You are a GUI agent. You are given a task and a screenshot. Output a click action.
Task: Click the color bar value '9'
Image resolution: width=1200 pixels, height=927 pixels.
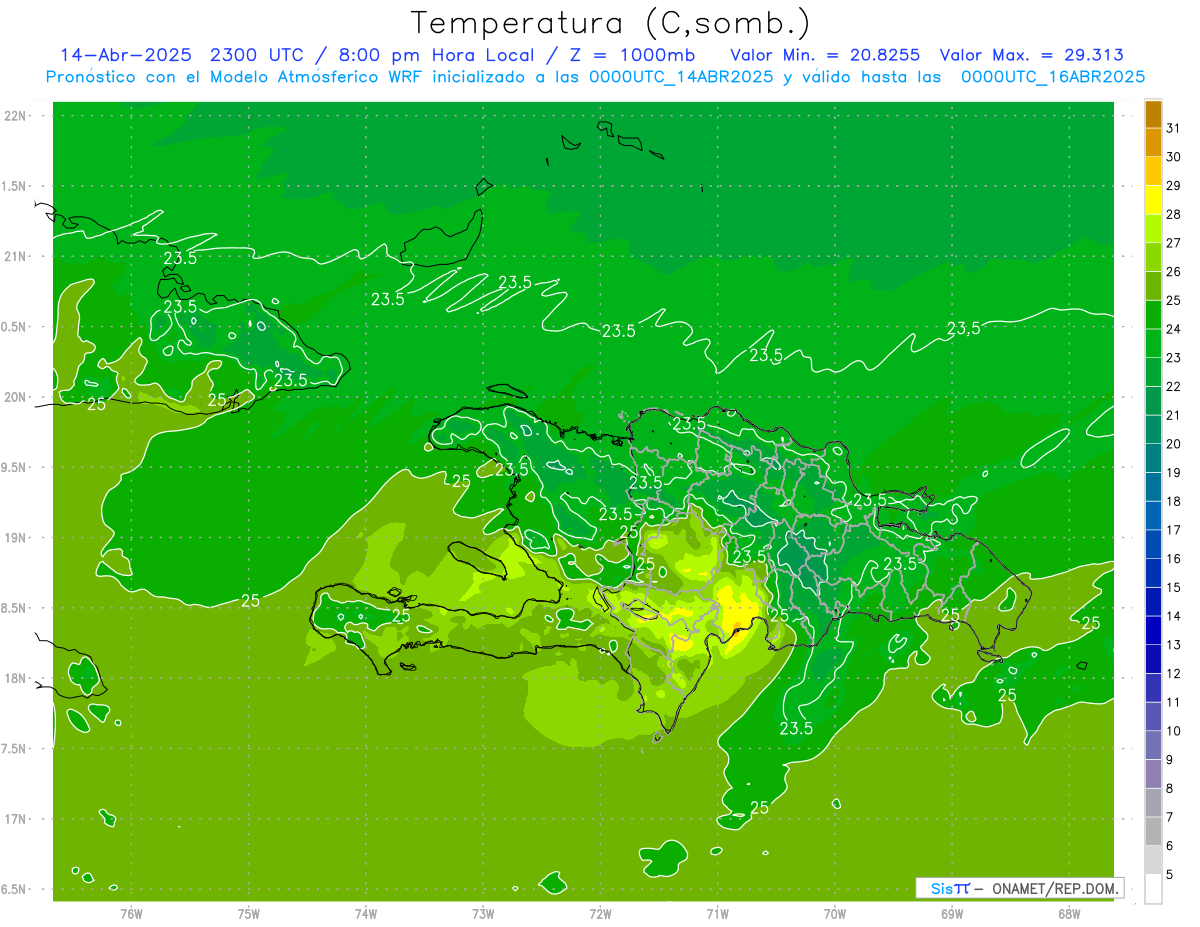click(x=1170, y=760)
